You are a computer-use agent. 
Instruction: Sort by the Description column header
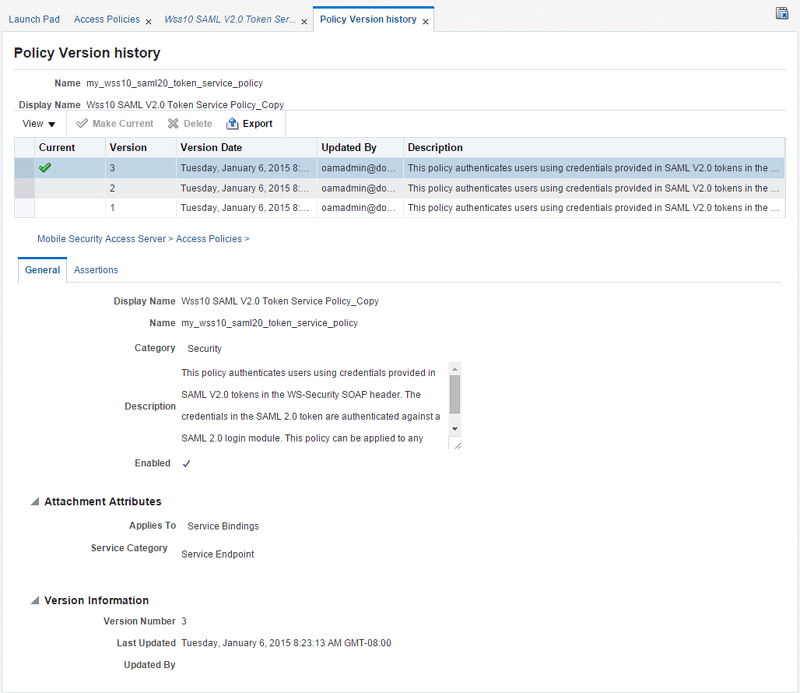(x=594, y=147)
